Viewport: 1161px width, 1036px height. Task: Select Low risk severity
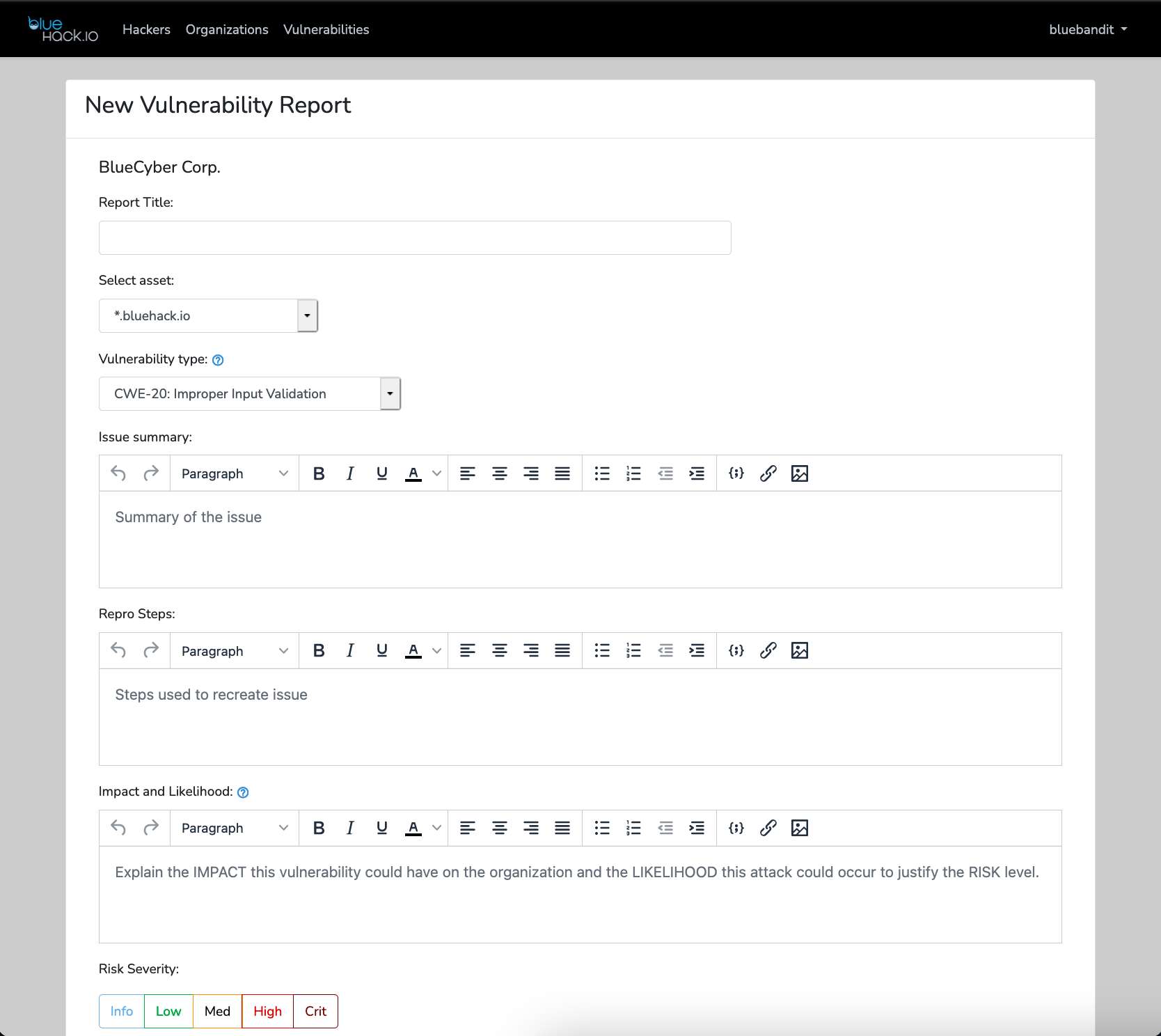(x=168, y=1011)
